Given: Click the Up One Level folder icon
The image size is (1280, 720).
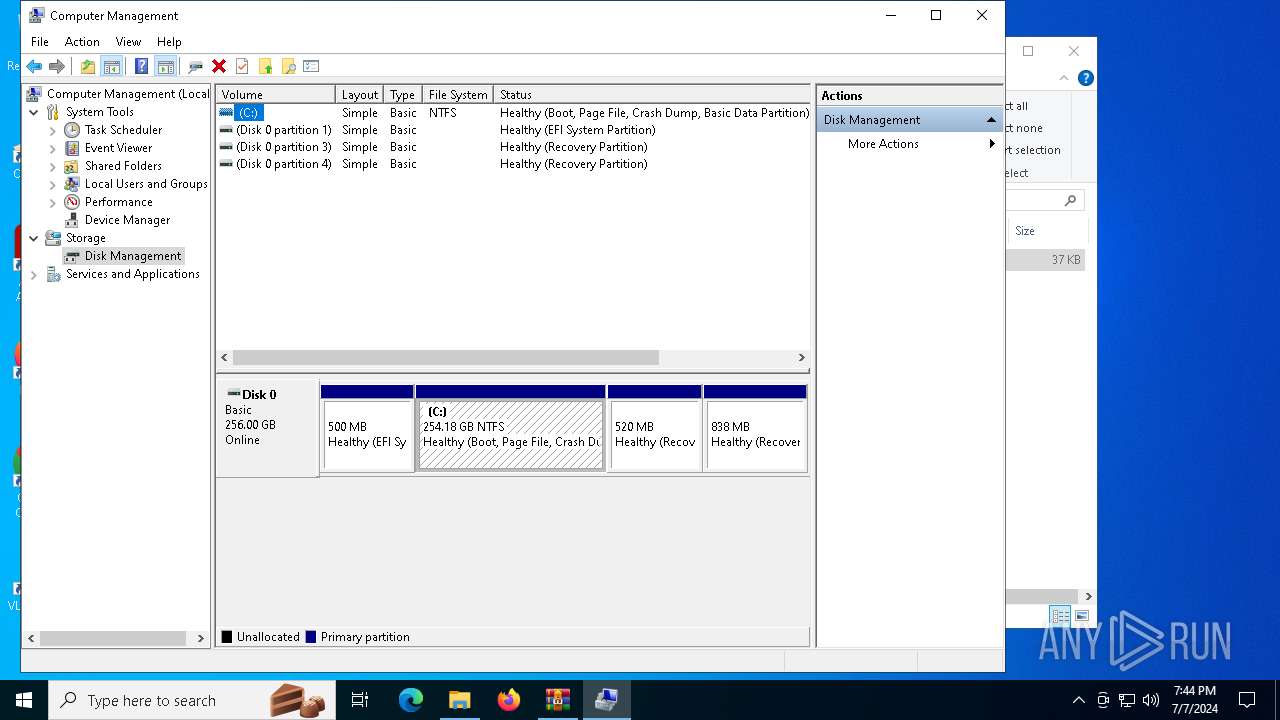Looking at the screenshot, I should pos(88,66).
